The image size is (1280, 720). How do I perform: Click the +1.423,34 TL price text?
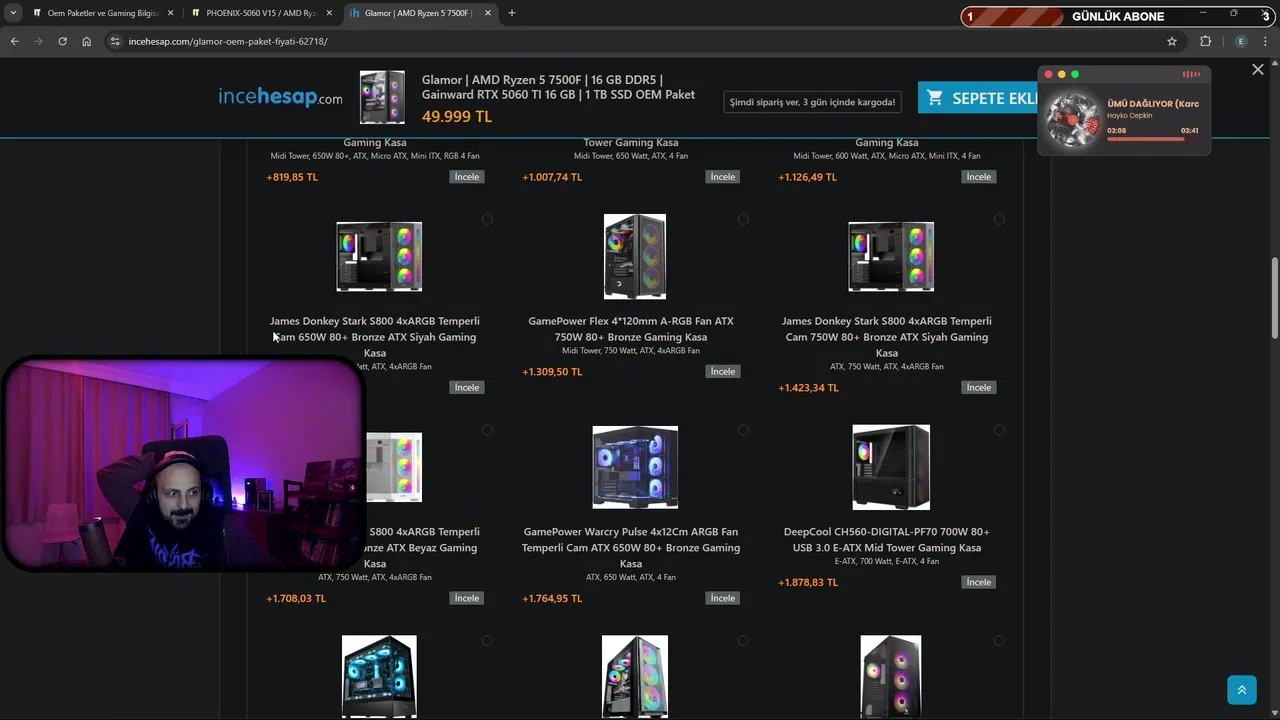click(x=808, y=388)
